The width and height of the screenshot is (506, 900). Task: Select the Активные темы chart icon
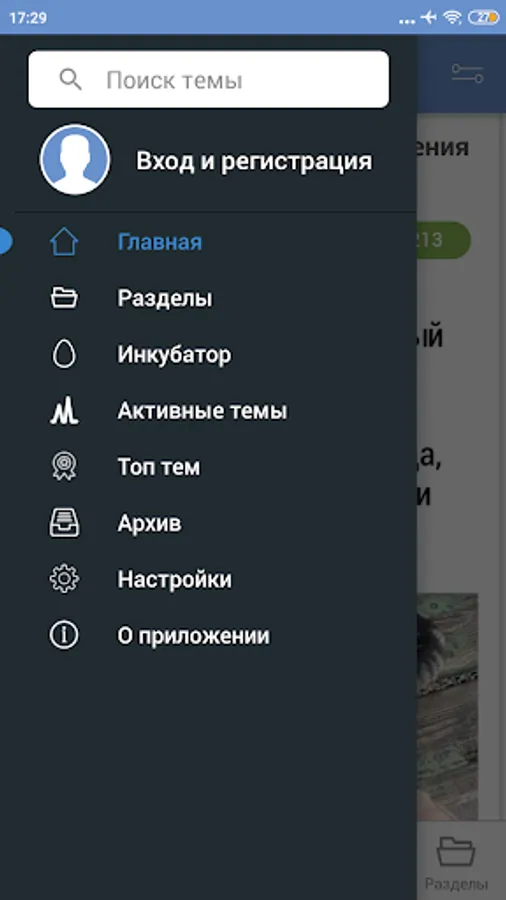[64, 411]
